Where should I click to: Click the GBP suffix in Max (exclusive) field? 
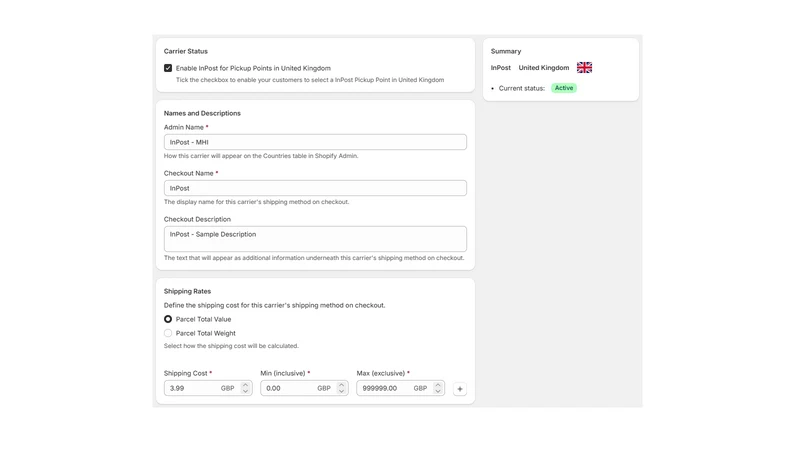click(x=420, y=388)
